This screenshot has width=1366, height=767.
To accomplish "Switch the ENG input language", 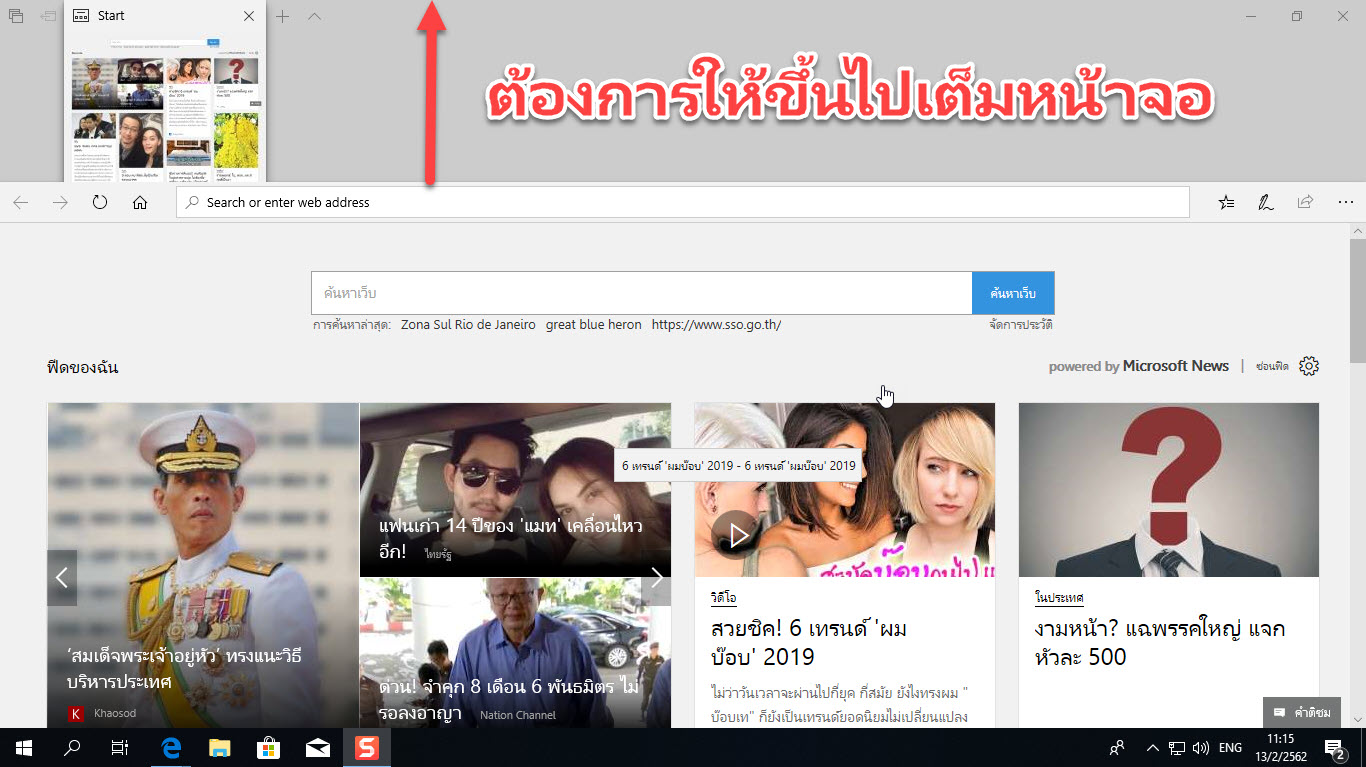I will click(x=1231, y=747).
